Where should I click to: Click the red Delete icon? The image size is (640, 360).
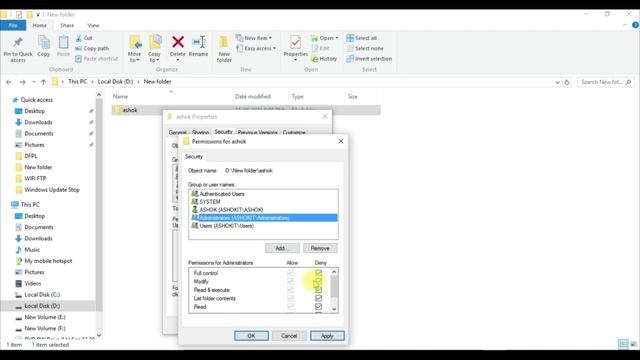pyautogui.click(x=178, y=42)
